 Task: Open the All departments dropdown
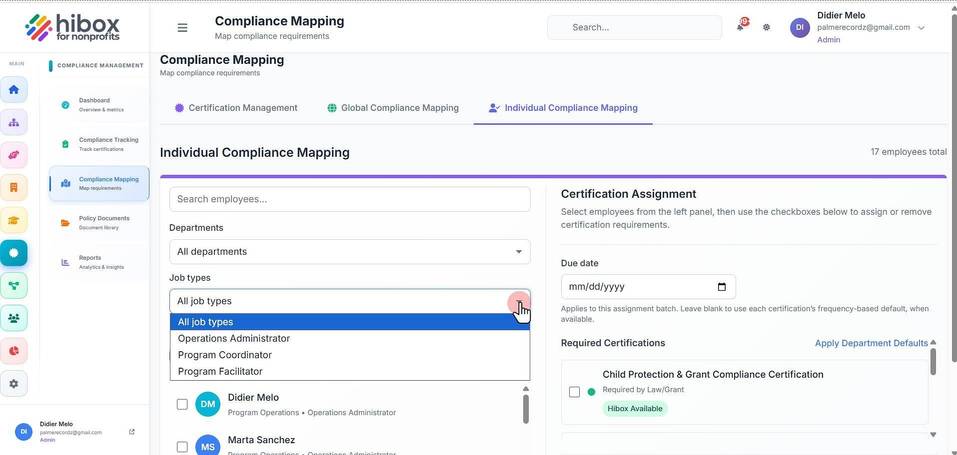coord(350,252)
